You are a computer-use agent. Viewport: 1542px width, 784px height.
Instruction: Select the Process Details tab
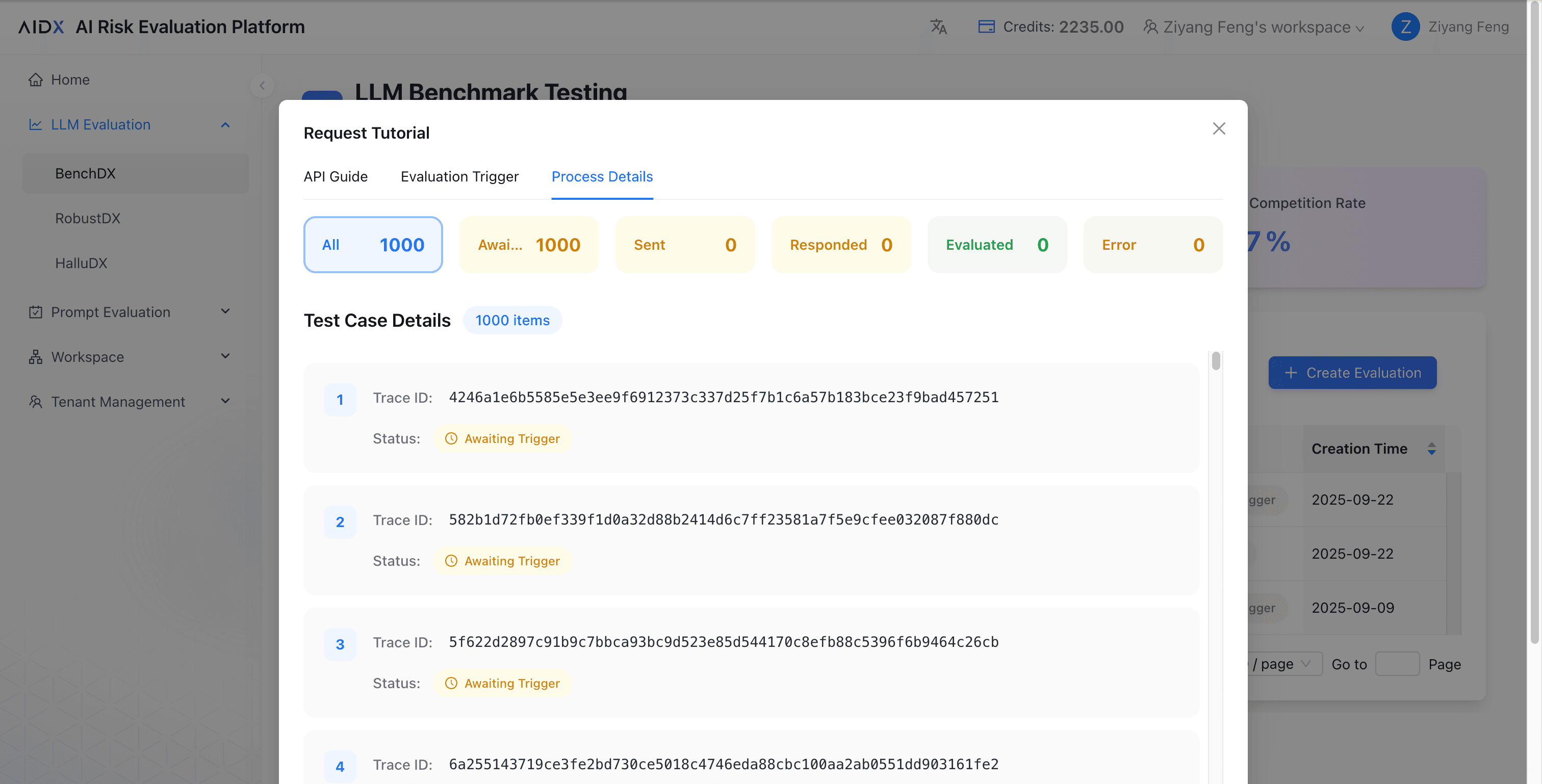click(602, 176)
